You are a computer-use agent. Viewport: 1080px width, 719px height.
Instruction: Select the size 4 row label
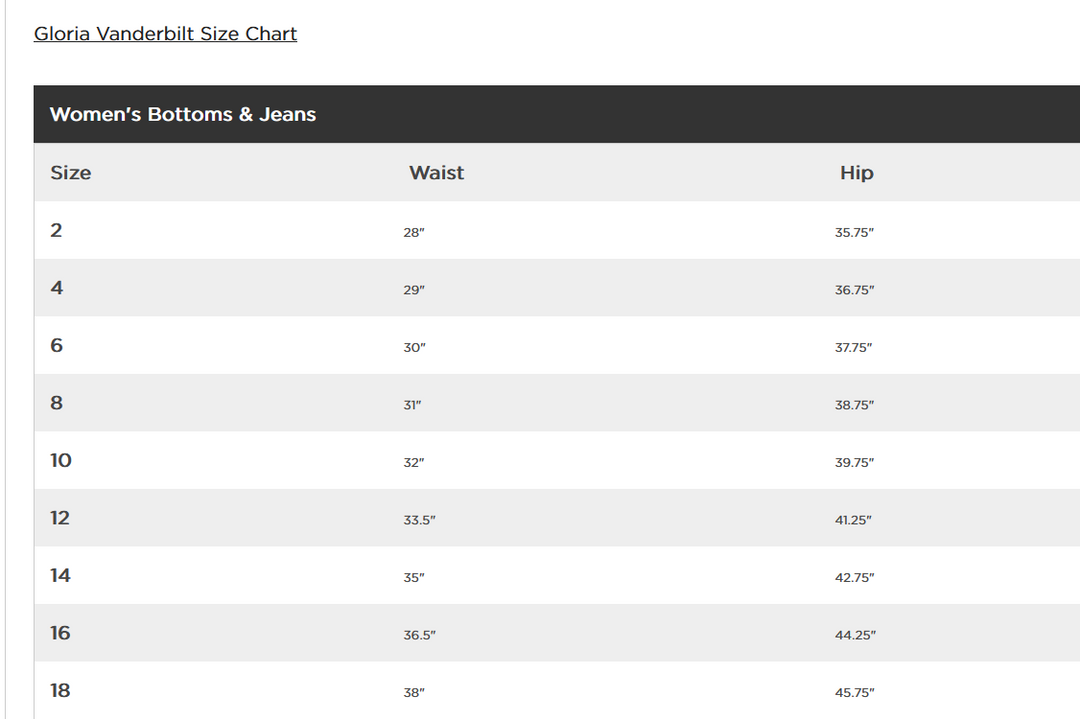(57, 288)
